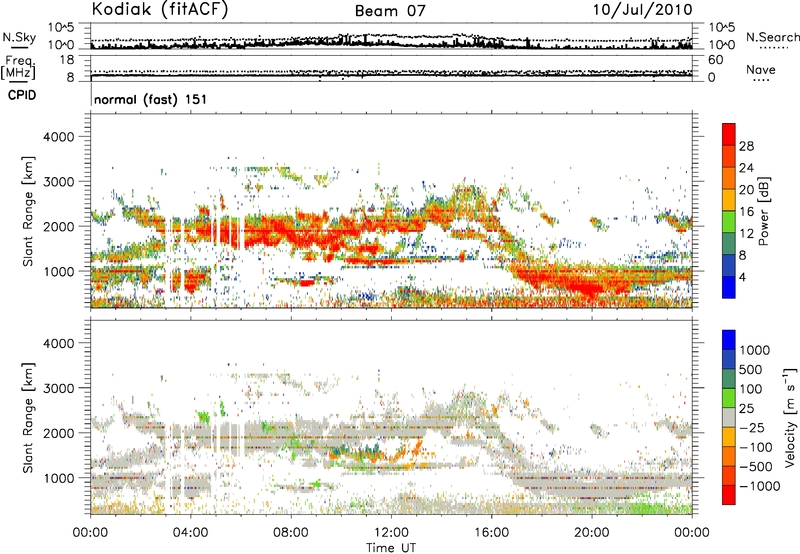
Task: Click the noise time-series strip at top
Action: [x=391, y=36]
